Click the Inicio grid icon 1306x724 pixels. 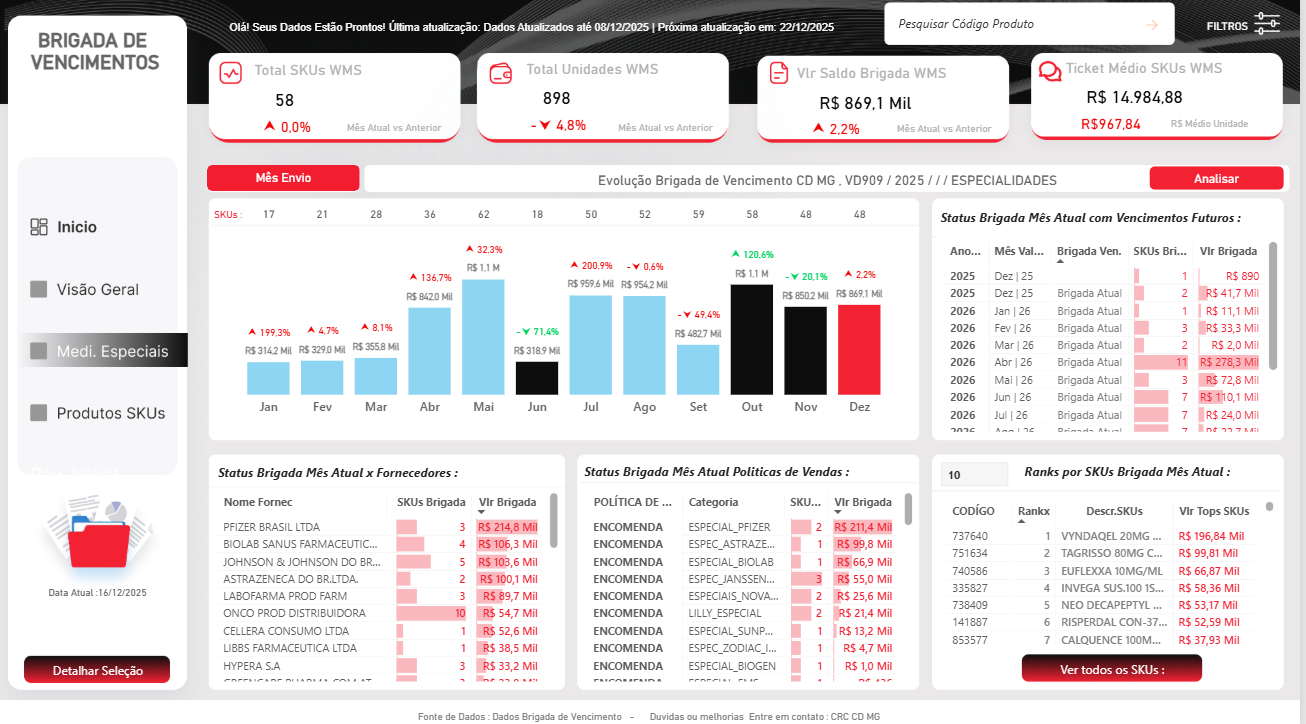pyautogui.click(x=39, y=227)
